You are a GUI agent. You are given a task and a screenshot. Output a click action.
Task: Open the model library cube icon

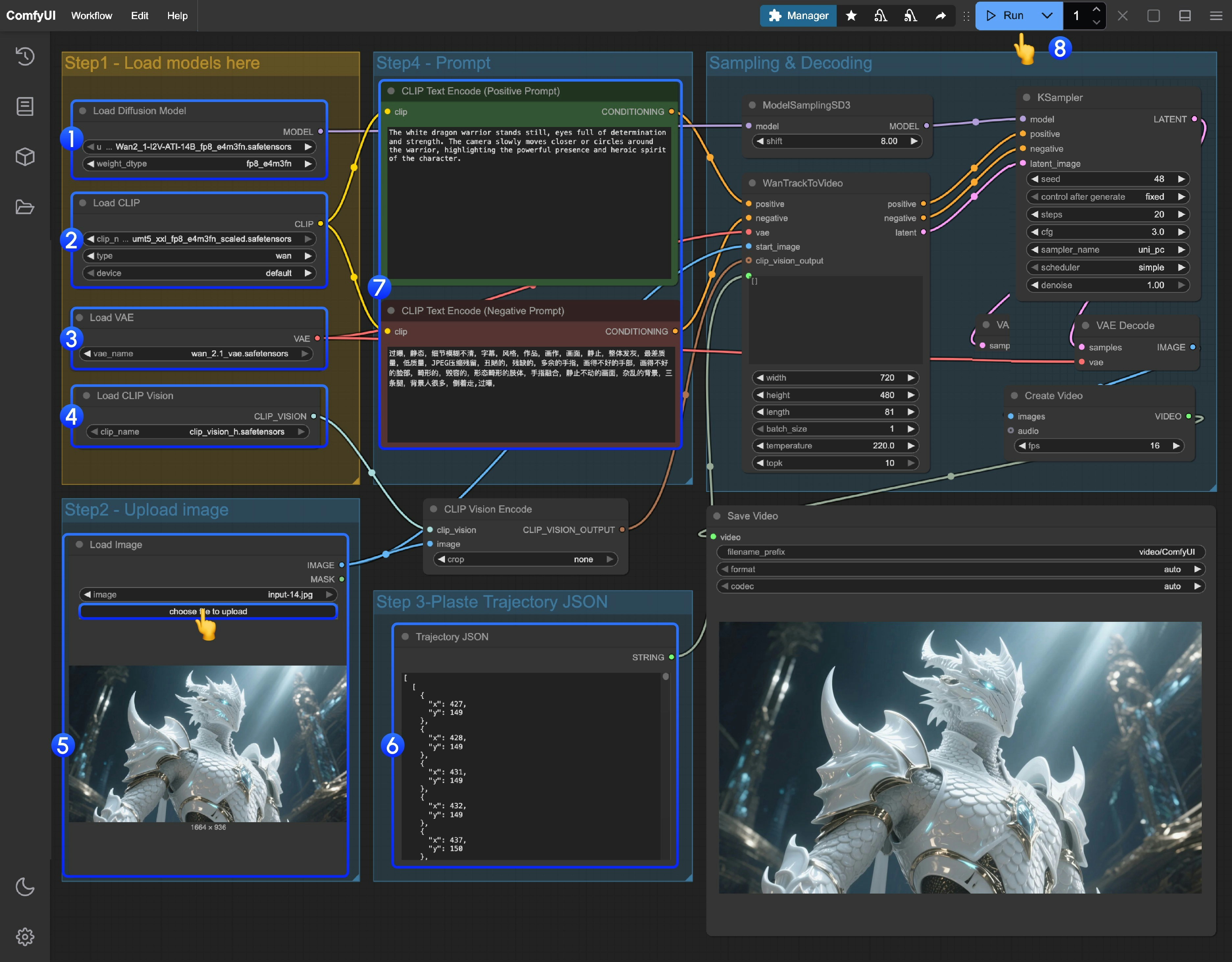pos(25,156)
